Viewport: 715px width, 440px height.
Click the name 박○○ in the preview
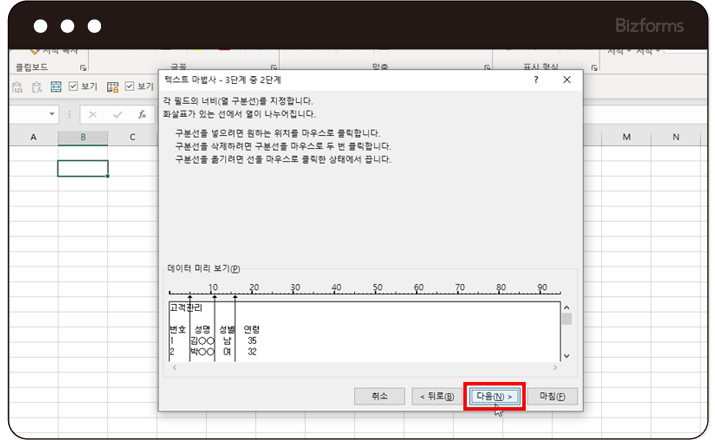202,352
